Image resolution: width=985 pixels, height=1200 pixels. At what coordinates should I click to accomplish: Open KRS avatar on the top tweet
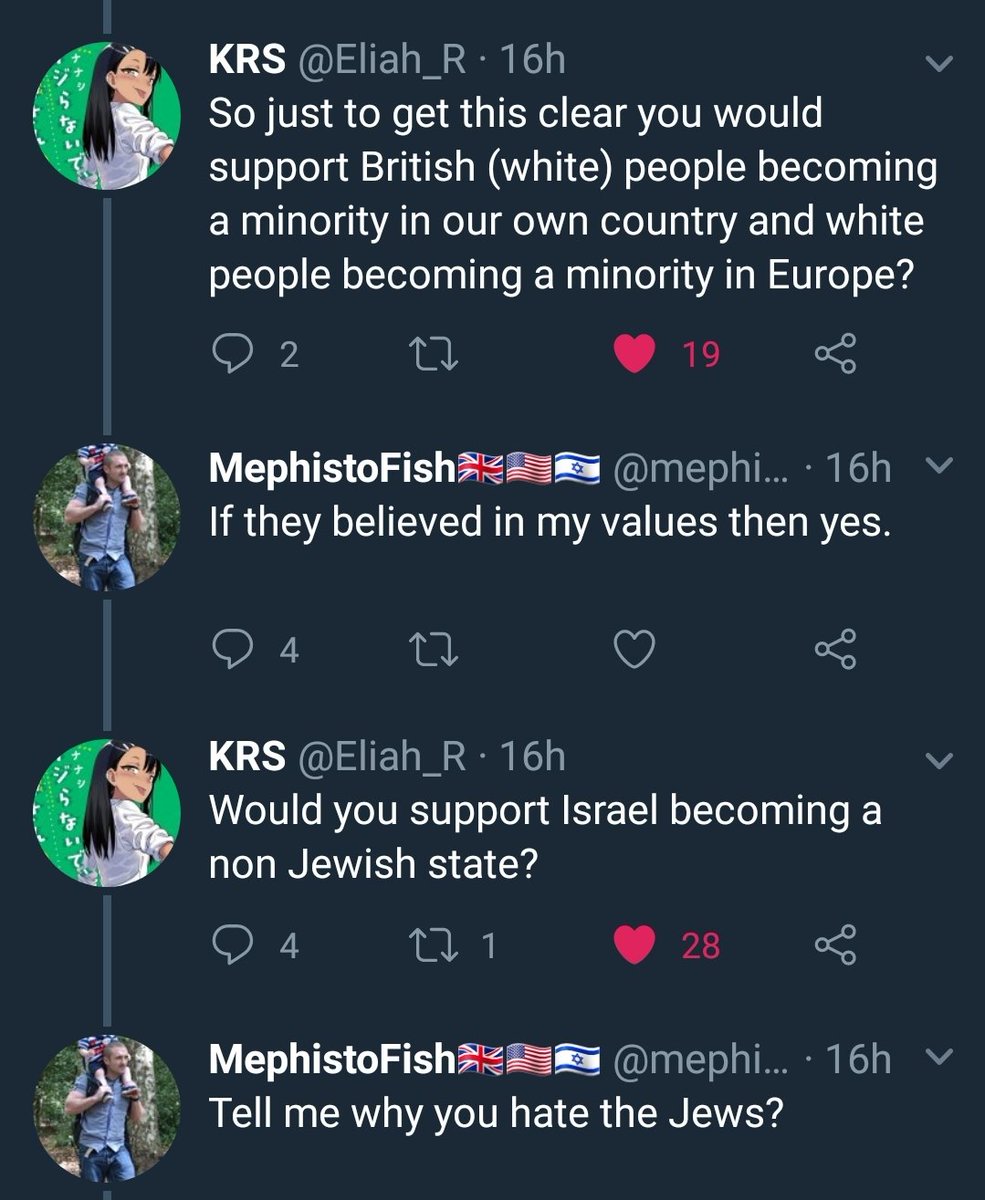pos(108,115)
